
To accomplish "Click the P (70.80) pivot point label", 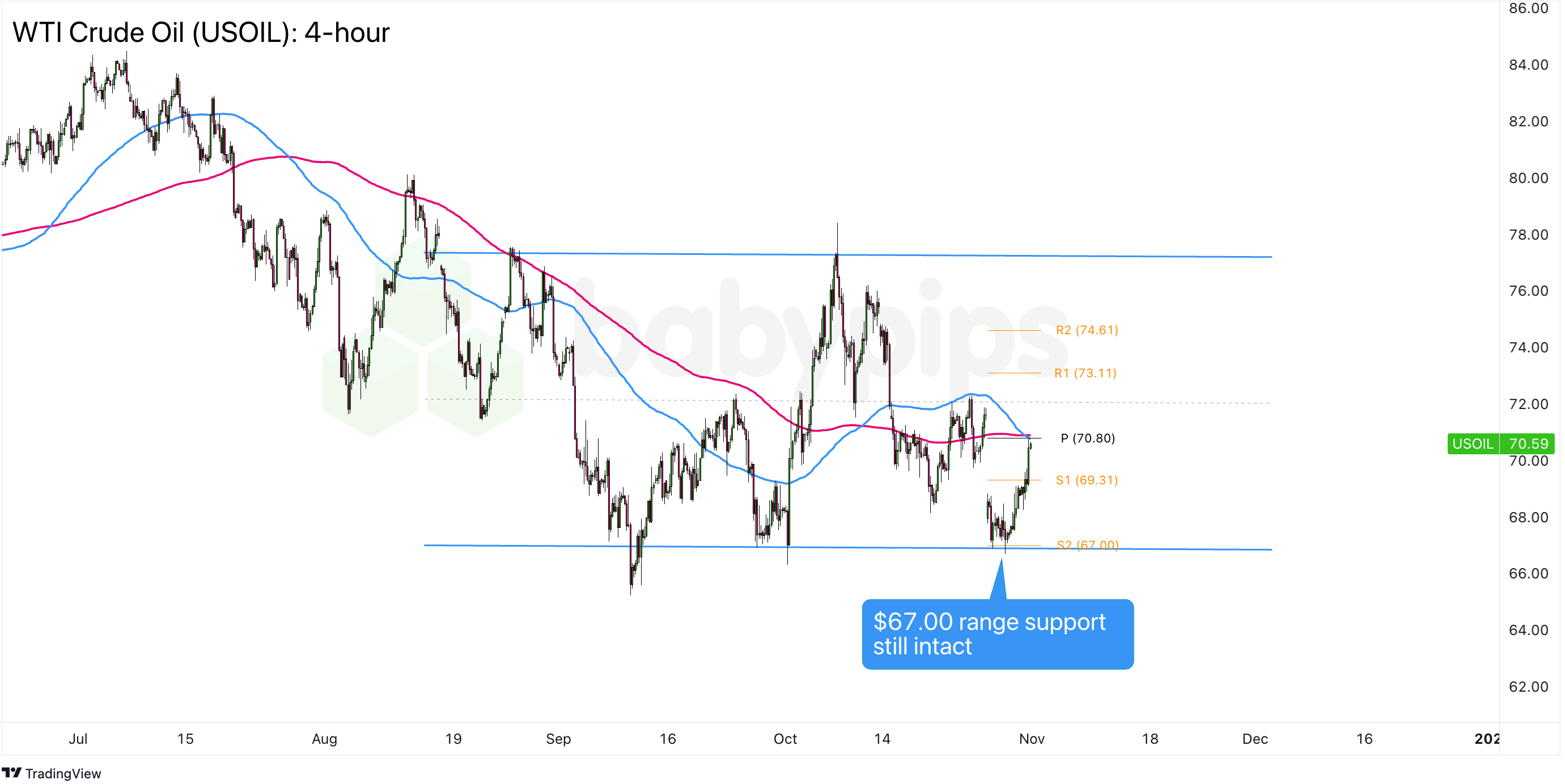I will 1088,438.
